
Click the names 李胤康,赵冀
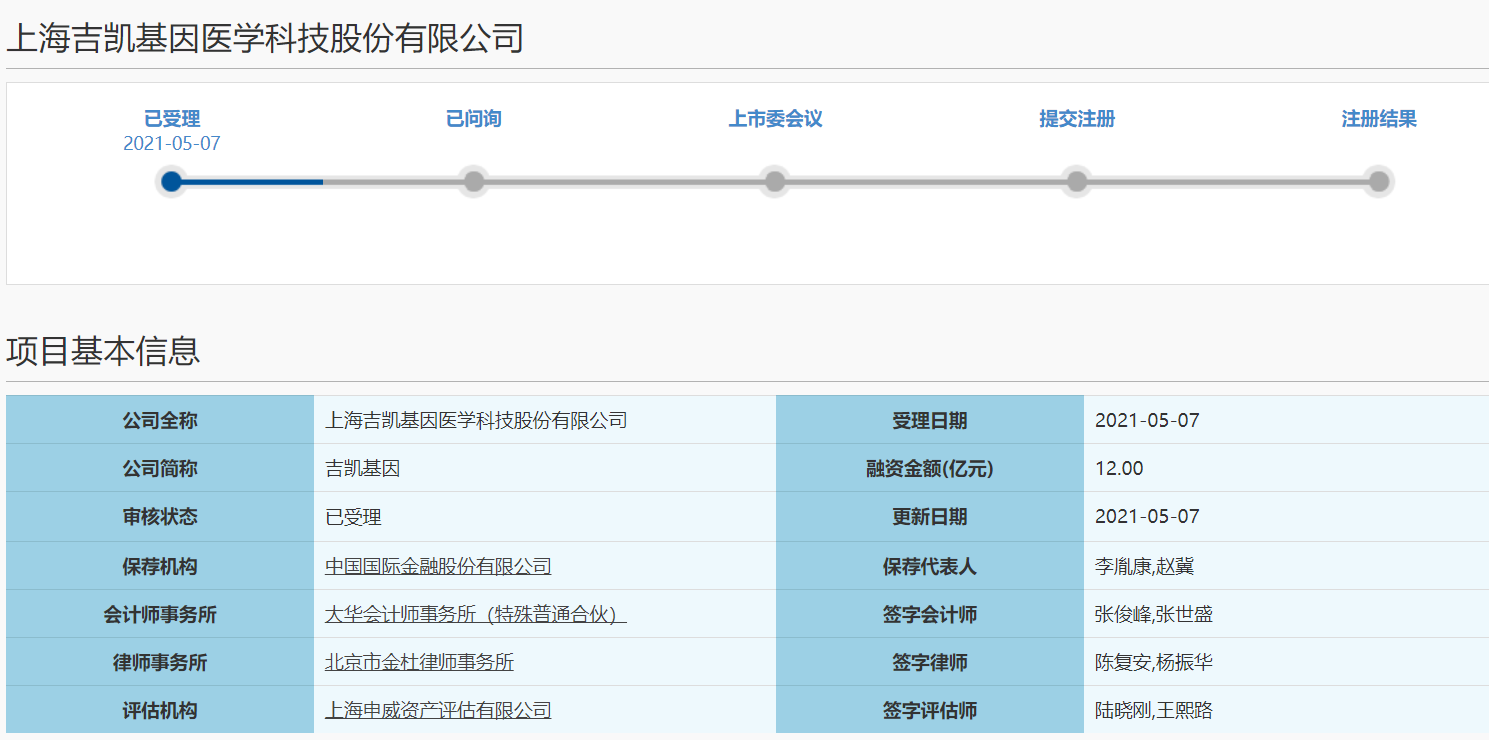1145,566
